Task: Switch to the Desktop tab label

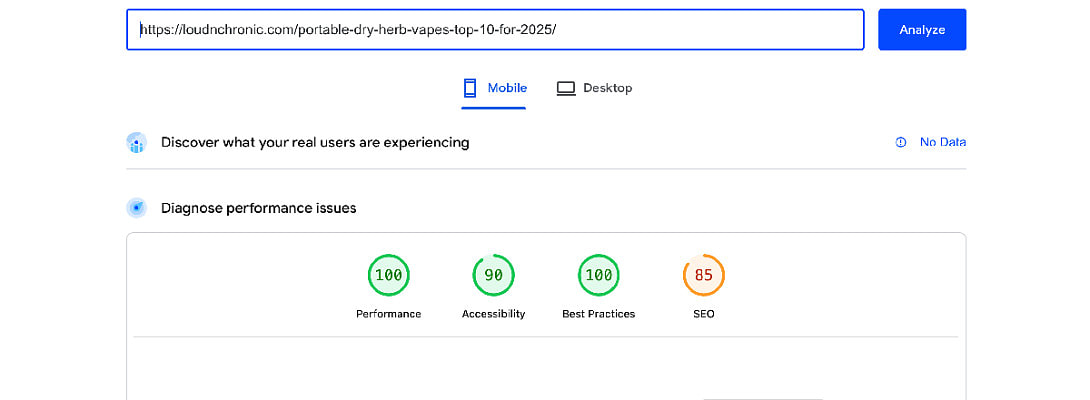Action: coord(607,88)
